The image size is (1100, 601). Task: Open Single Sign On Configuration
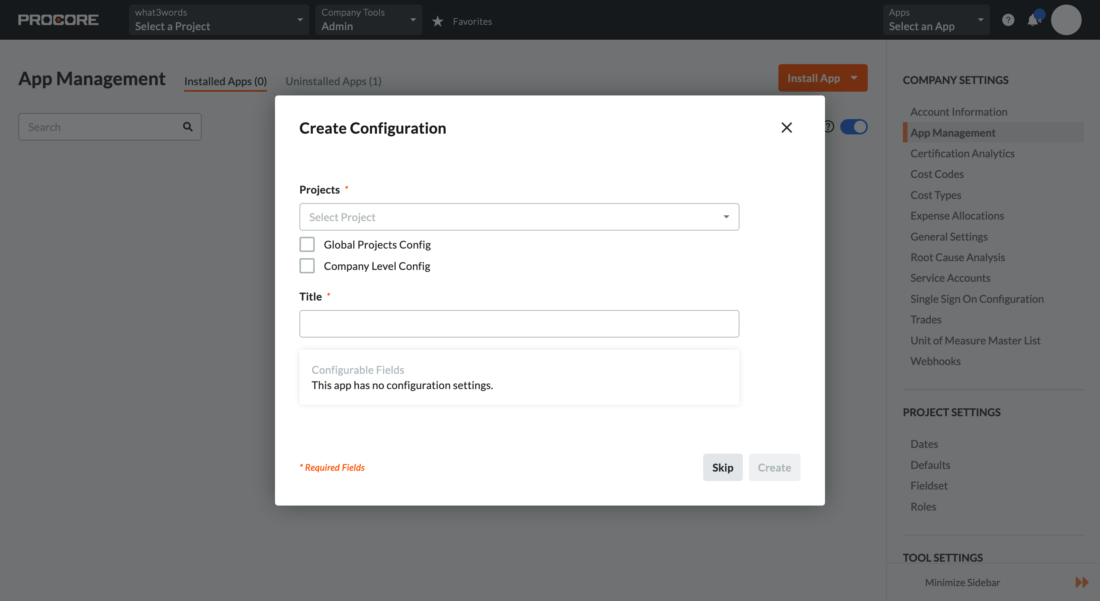pyautogui.click(x=977, y=299)
